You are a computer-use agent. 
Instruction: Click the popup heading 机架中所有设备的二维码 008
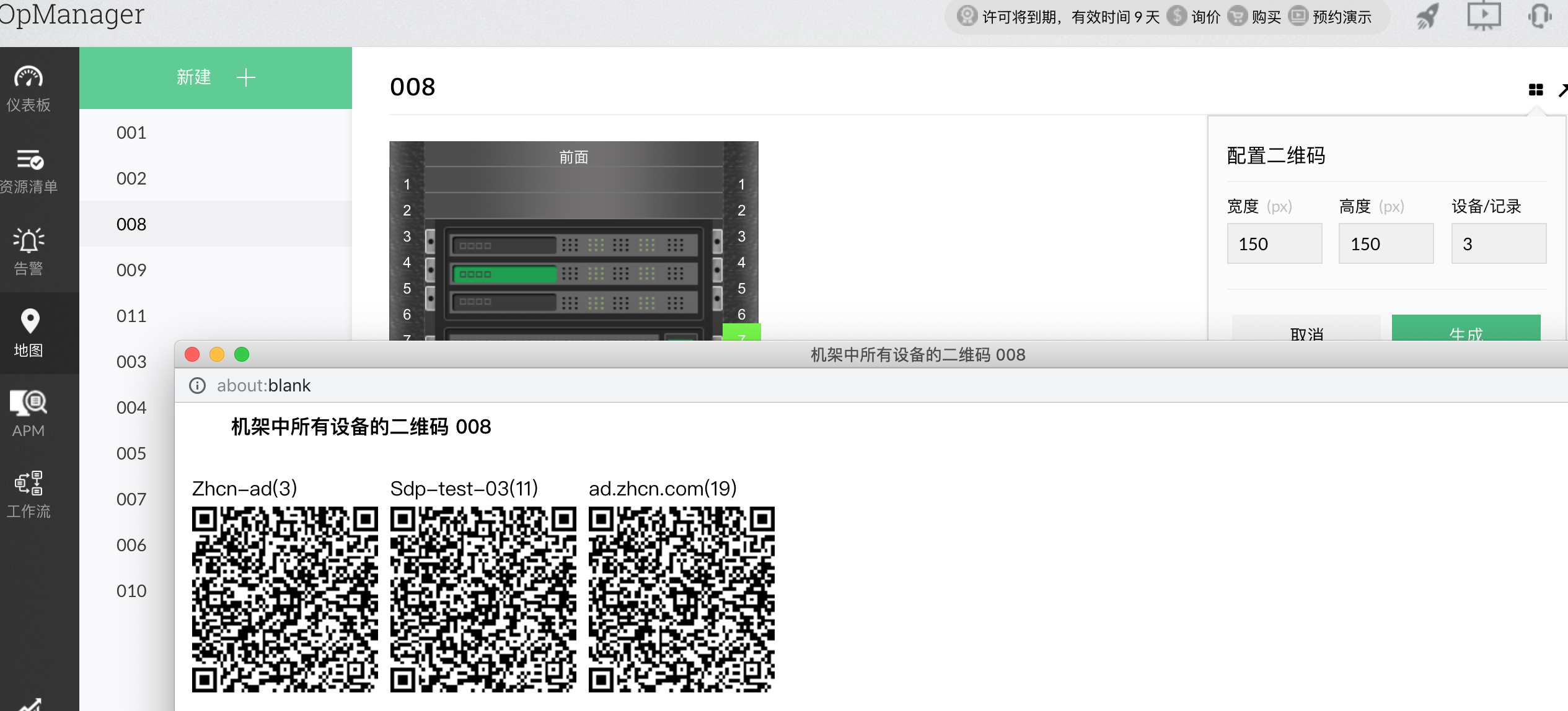tap(361, 427)
